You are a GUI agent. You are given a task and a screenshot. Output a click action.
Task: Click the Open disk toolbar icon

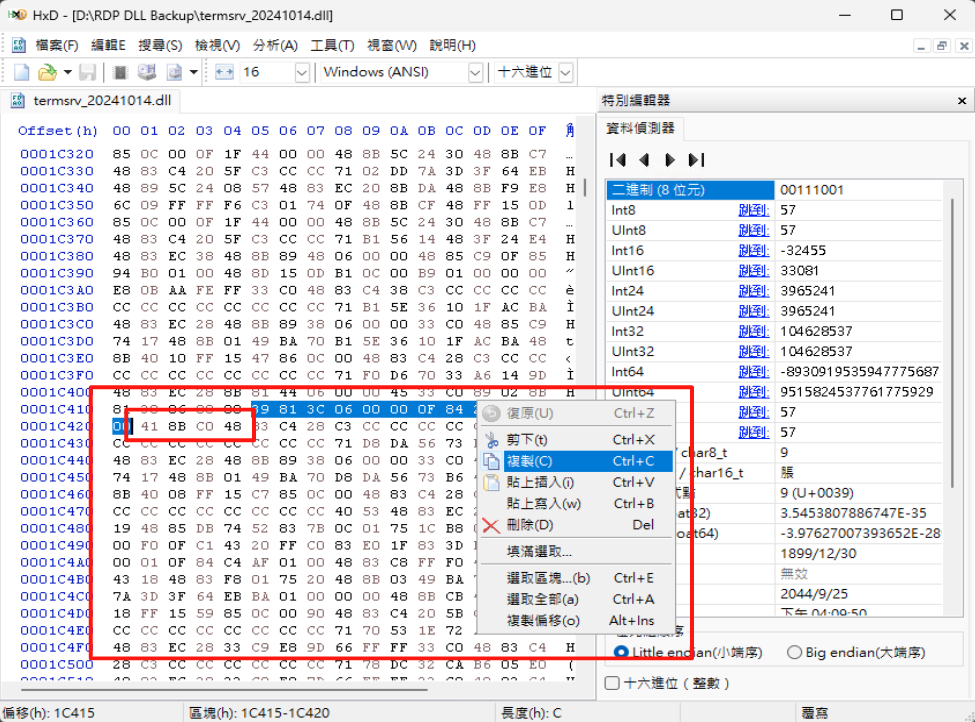(147, 72)
